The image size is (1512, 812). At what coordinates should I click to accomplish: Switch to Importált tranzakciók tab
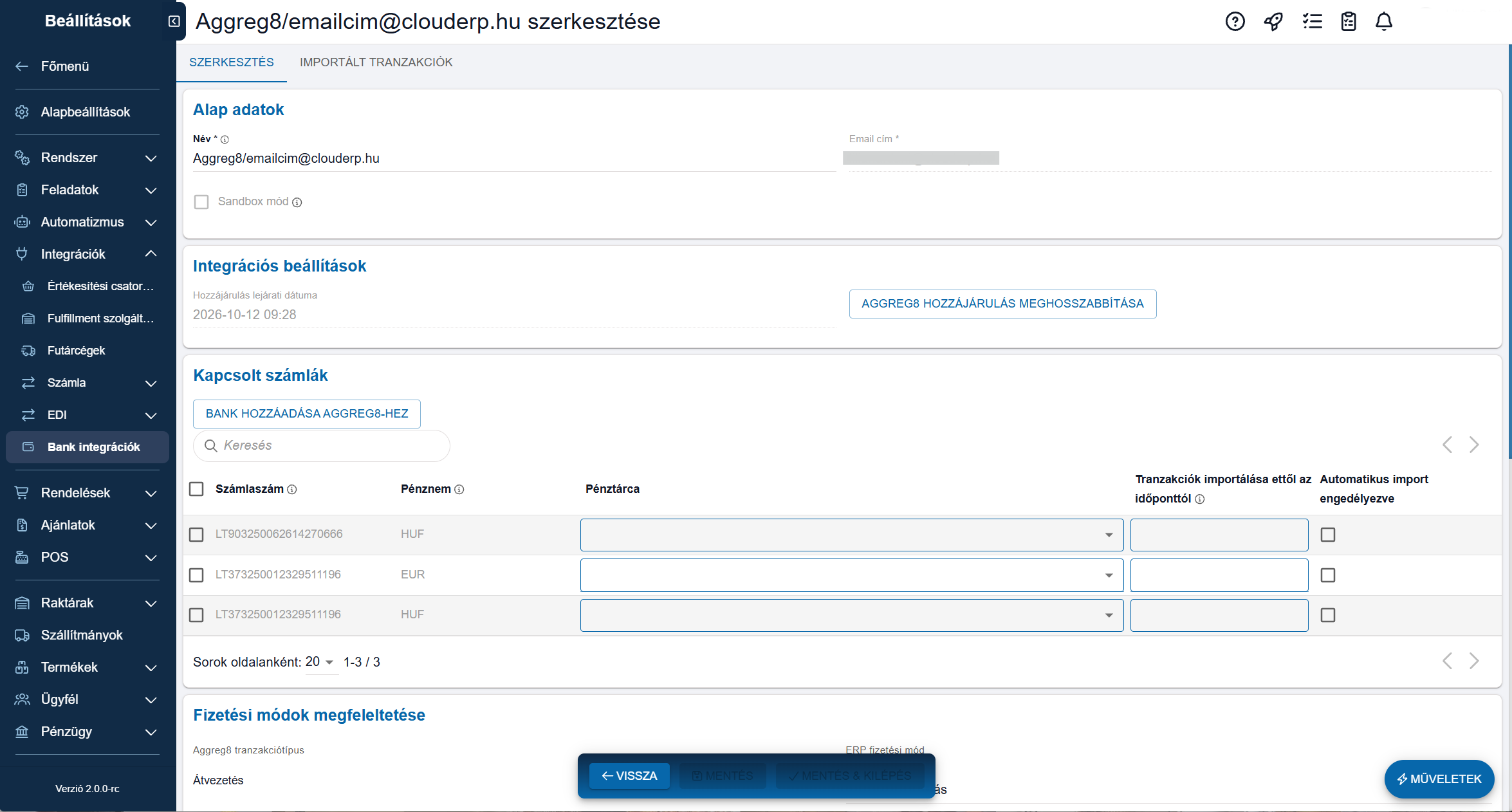click(x=376, y=62)
